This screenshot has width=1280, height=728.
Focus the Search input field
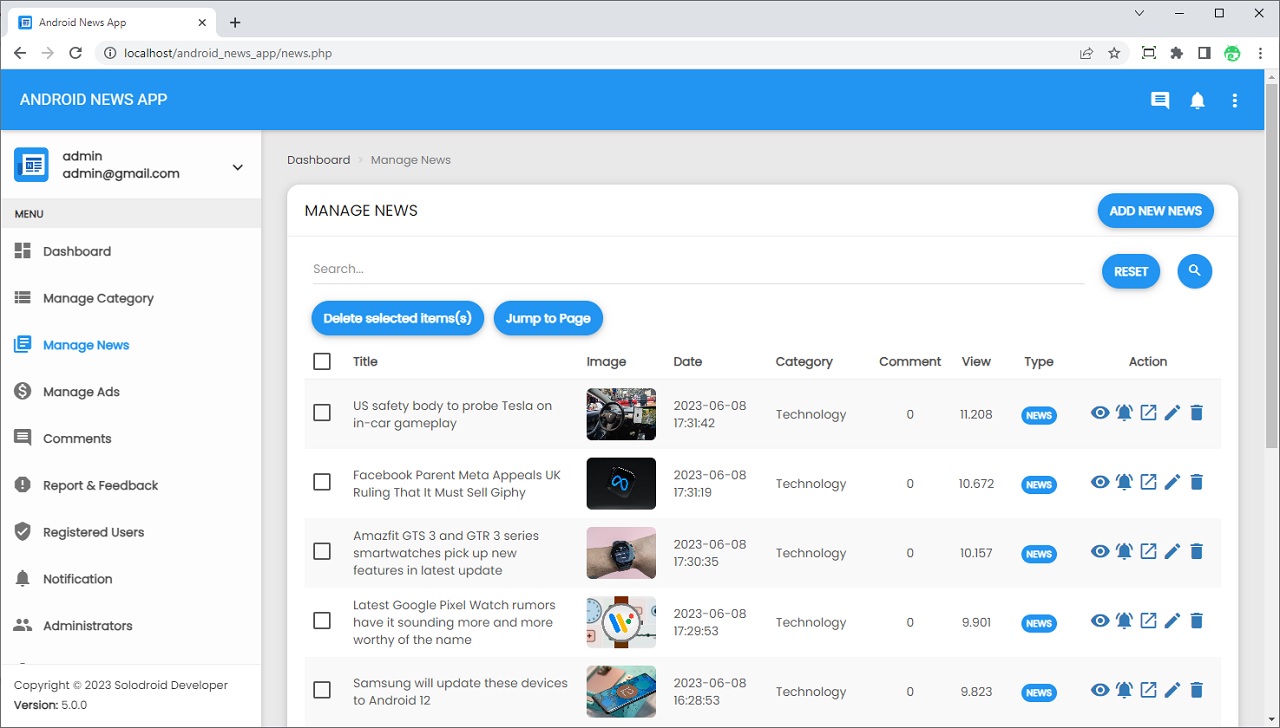tap(698, 269)
